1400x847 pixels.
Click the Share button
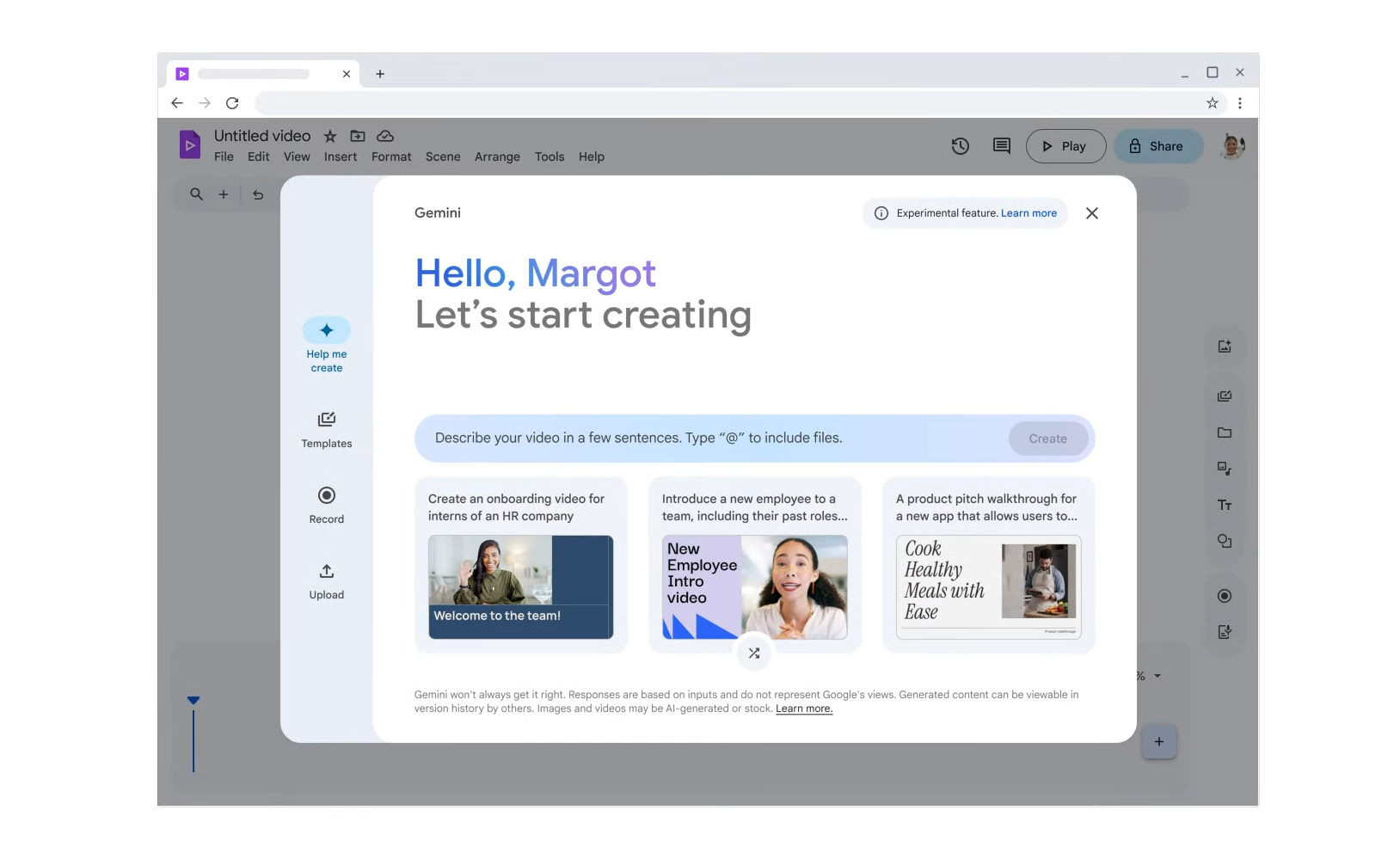click(1158, 146)
